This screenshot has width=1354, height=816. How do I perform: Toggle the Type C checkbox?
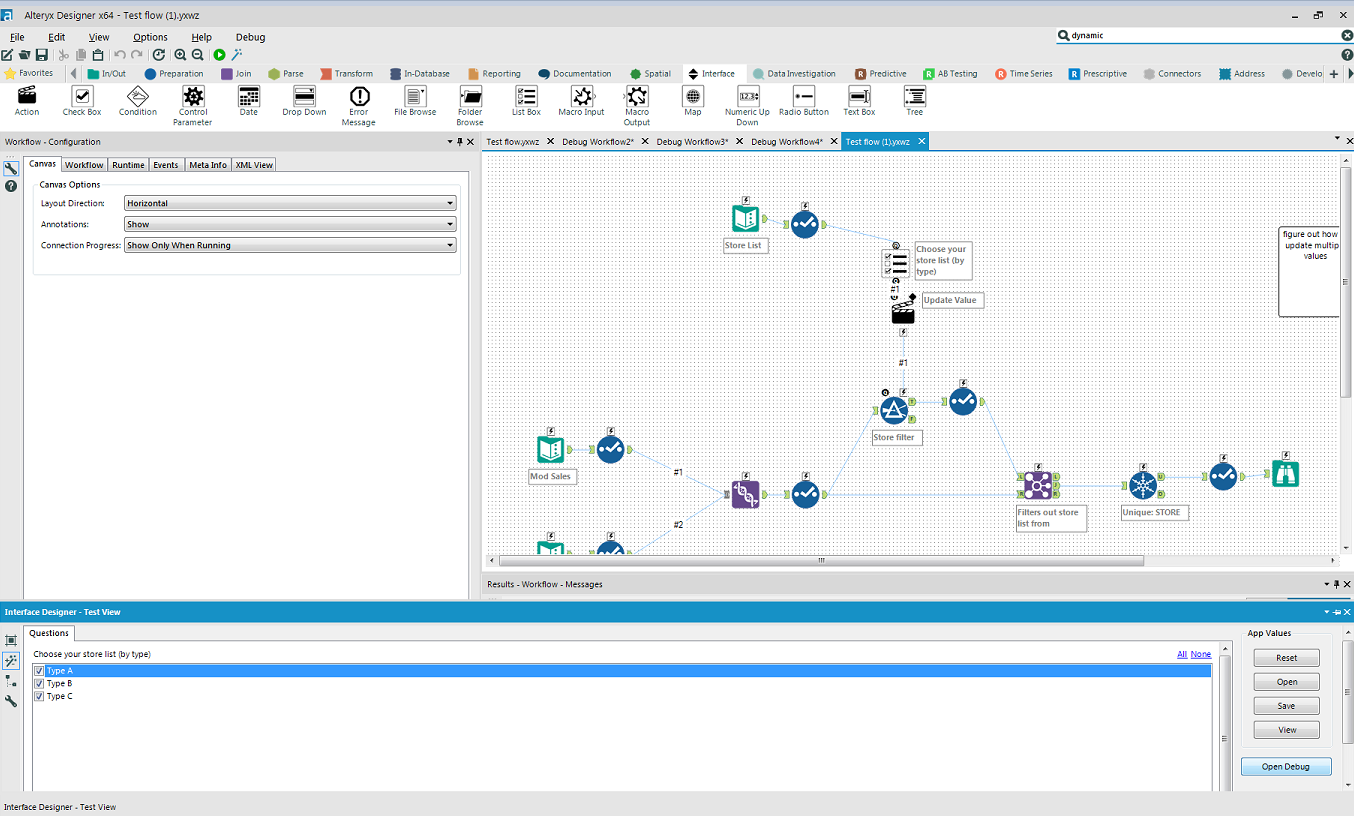pyautogui.click(x=40, y=696)
